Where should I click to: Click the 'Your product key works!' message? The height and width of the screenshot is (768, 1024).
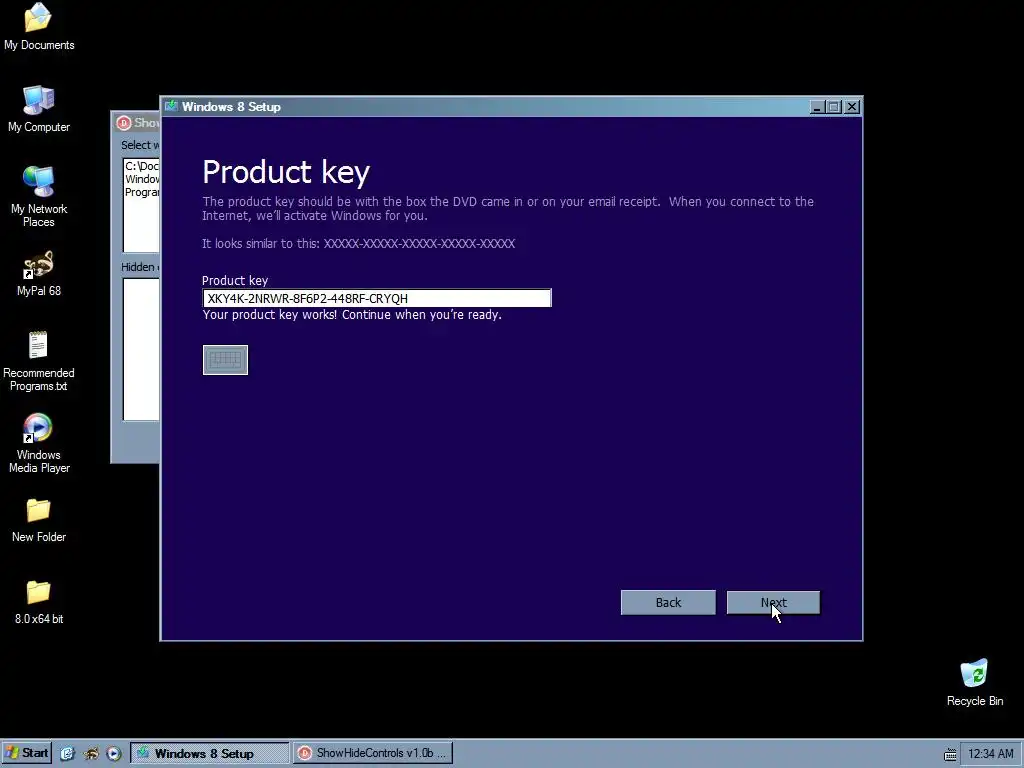click(352, 315)
